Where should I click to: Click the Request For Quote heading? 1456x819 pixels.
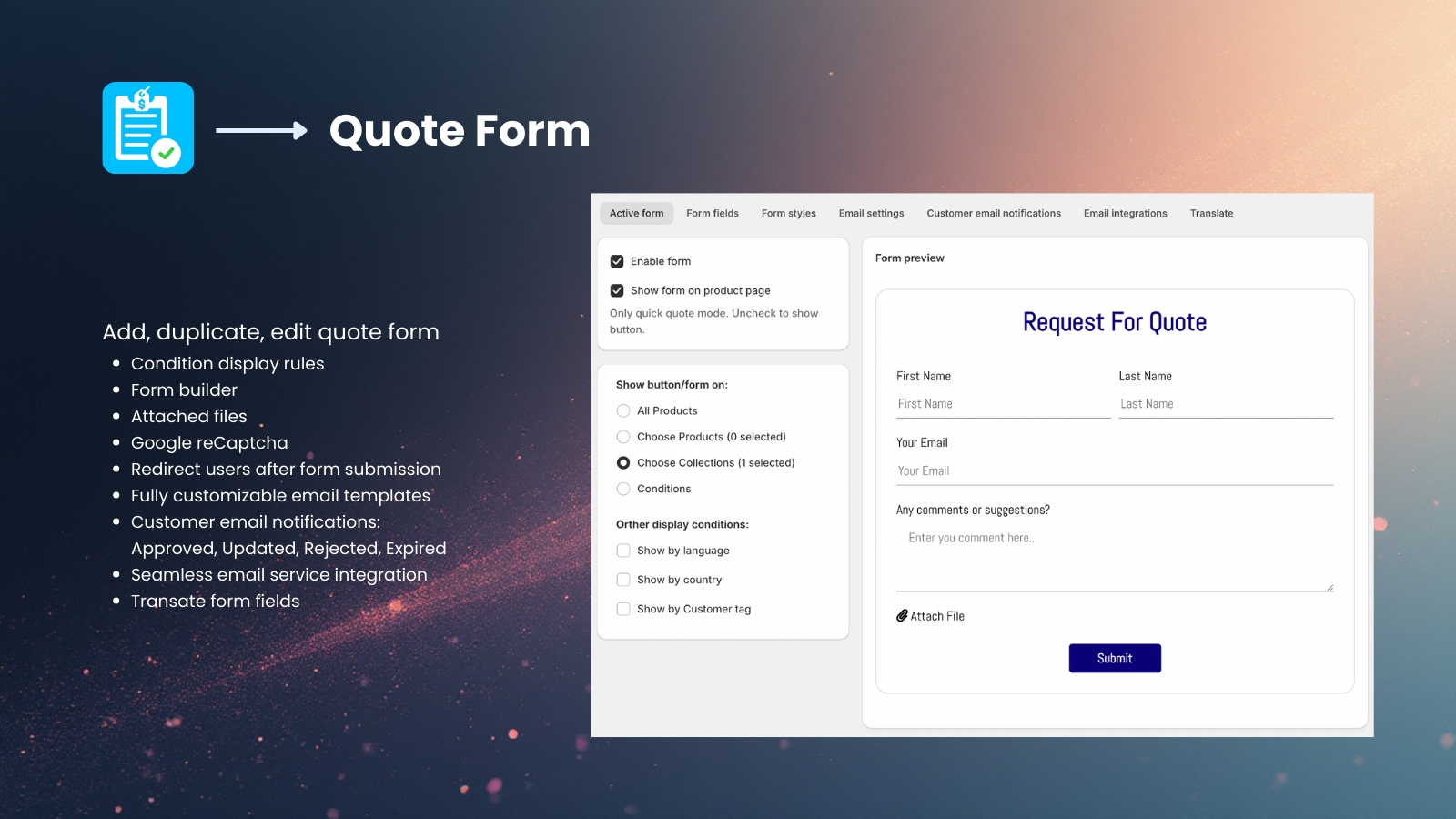pyautogui.click(x=1115, y=322)
